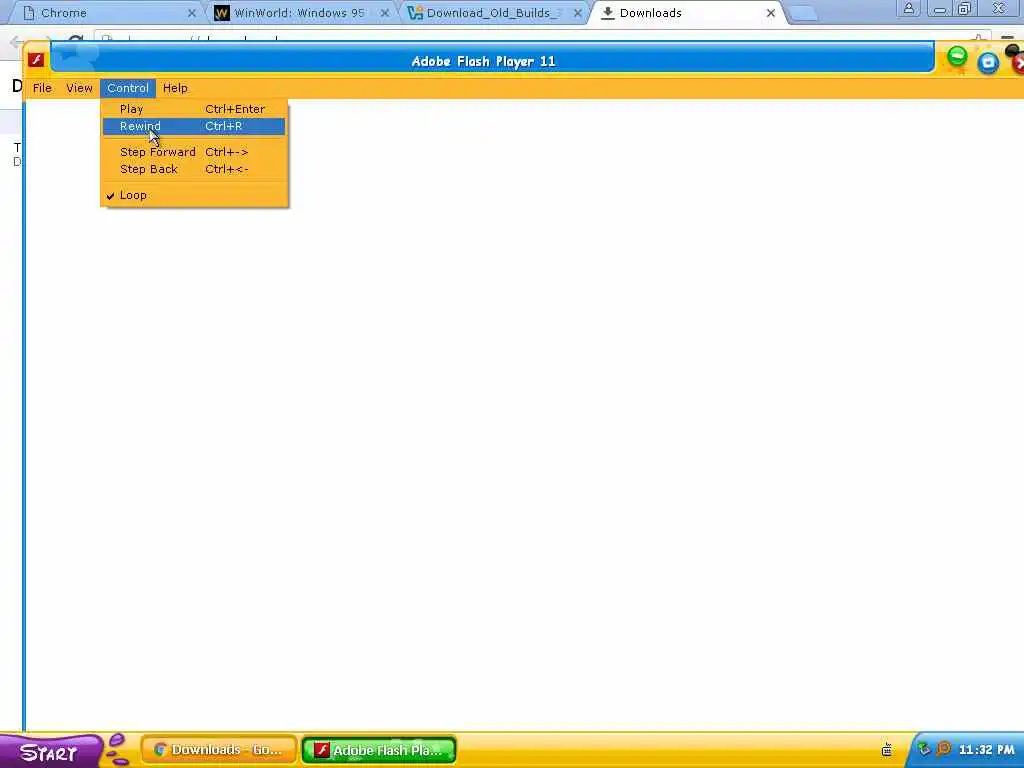Choose Step Forward menu entry
1024x768 pixels.
tap(194, 152)
